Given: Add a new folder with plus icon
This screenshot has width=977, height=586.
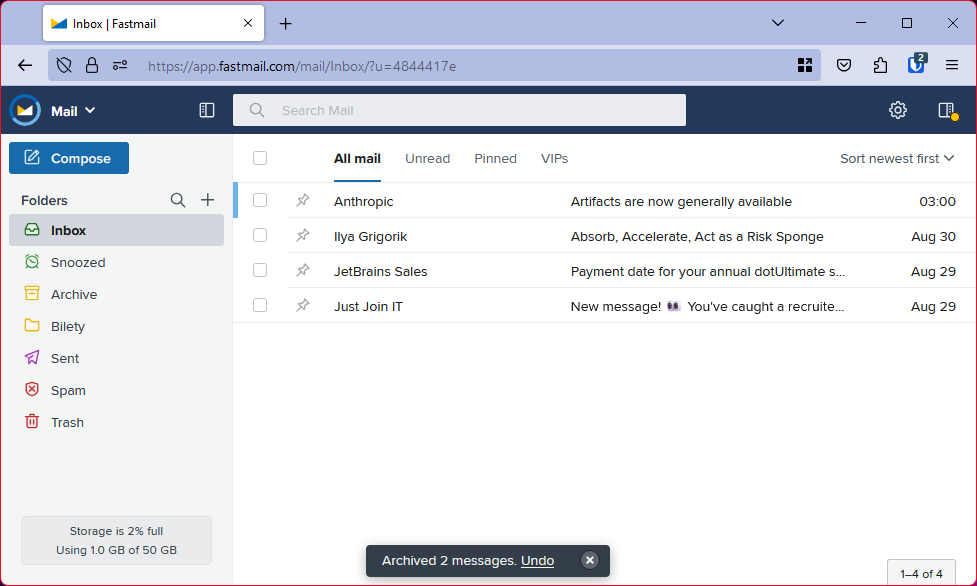Looking at the screenshot, I should click(x=207, y=199).
